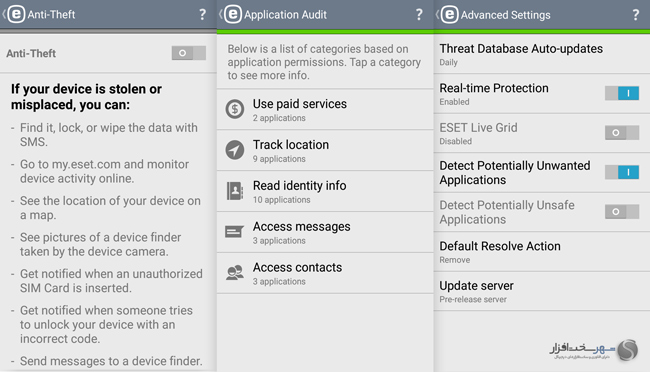Image resolution: width=650 pixels, height=372 pixels.
Task: Open Default Resolve Action setting
Action: point(542,252)
